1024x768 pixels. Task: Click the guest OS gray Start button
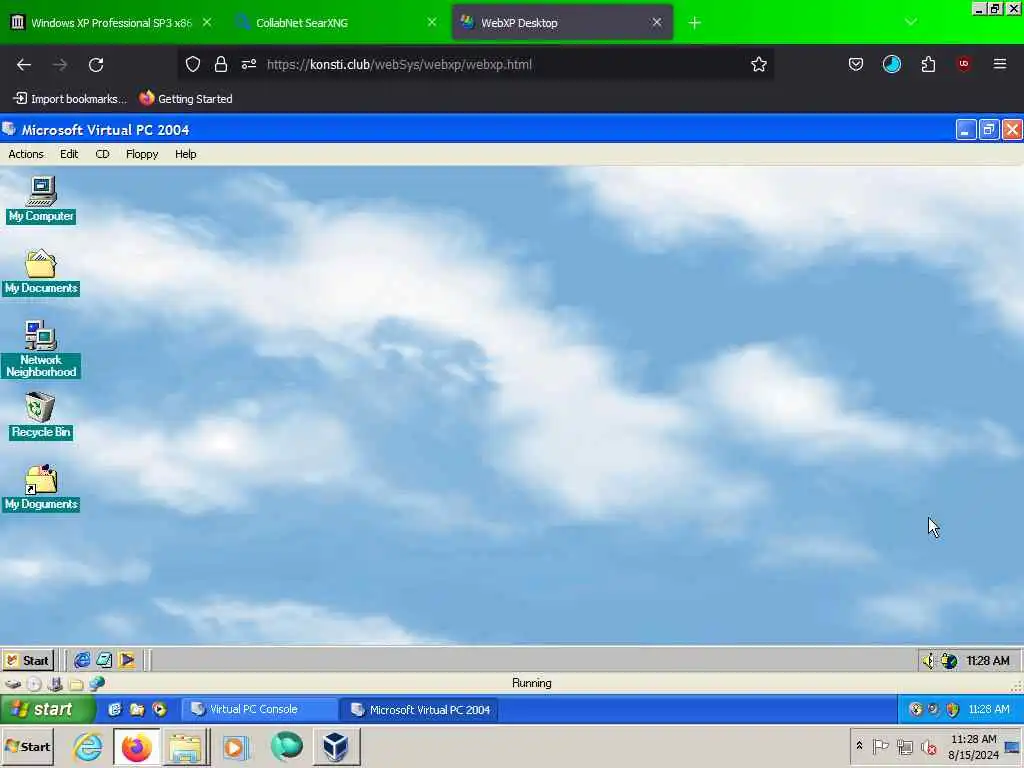(27, 660)
